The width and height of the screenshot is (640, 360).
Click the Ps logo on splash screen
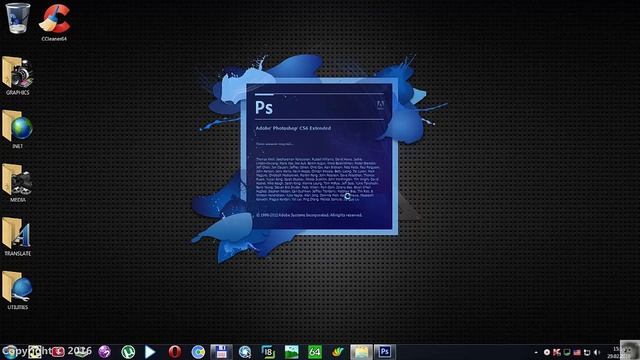click(264, 107)
